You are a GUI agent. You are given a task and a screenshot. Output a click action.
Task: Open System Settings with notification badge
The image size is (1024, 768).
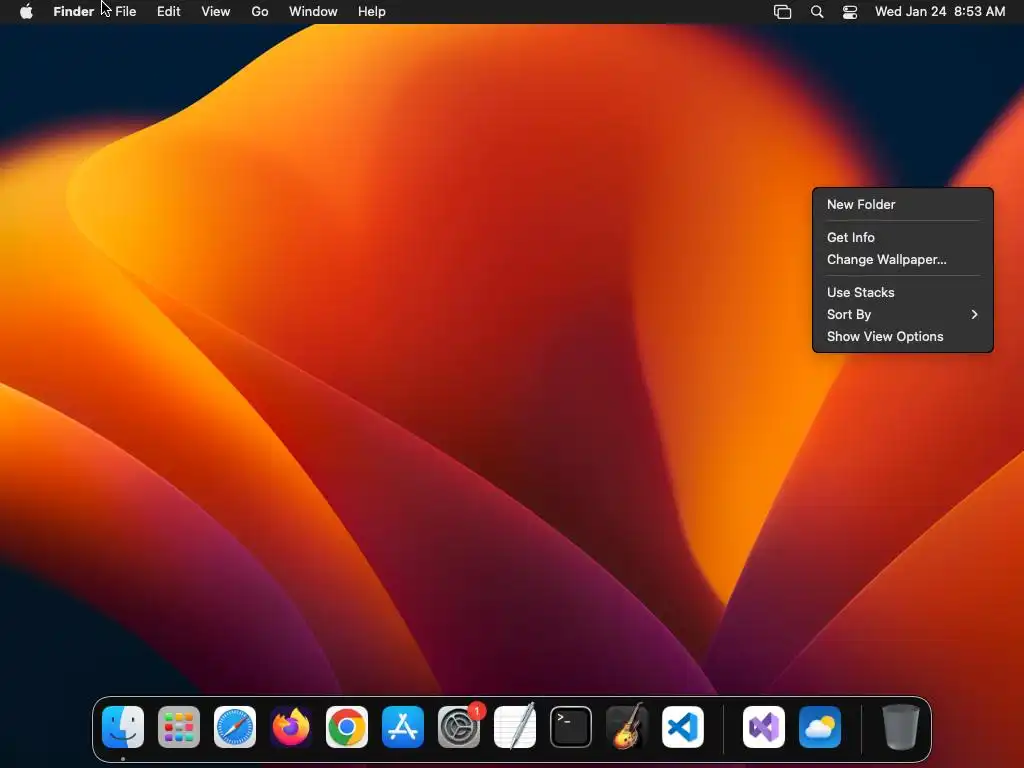pos(459,727)
